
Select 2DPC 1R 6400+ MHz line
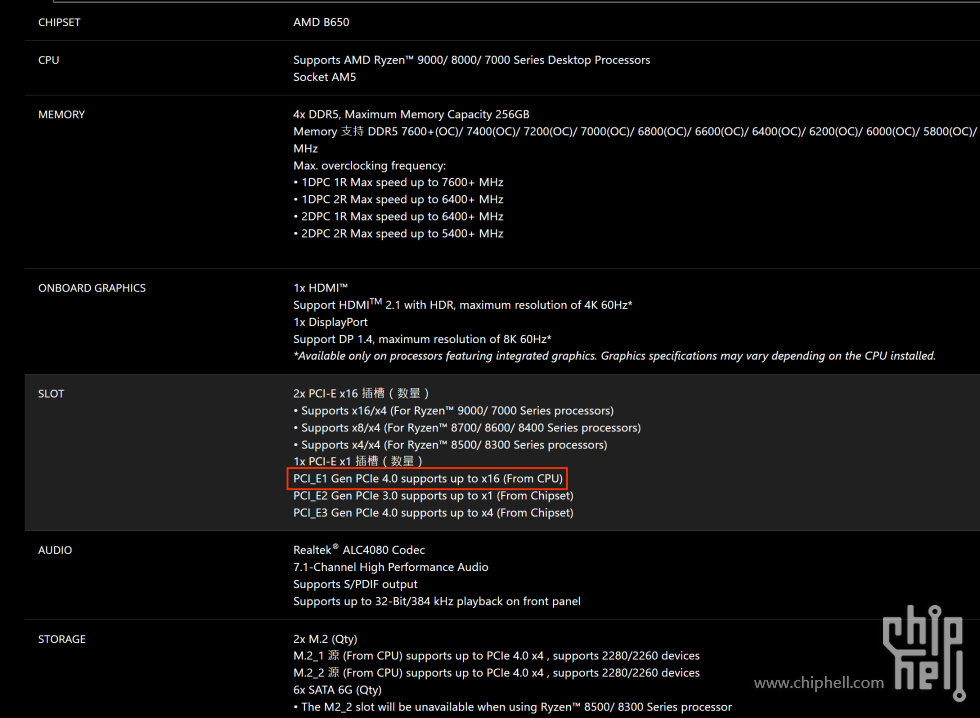[x=398, y=216]
